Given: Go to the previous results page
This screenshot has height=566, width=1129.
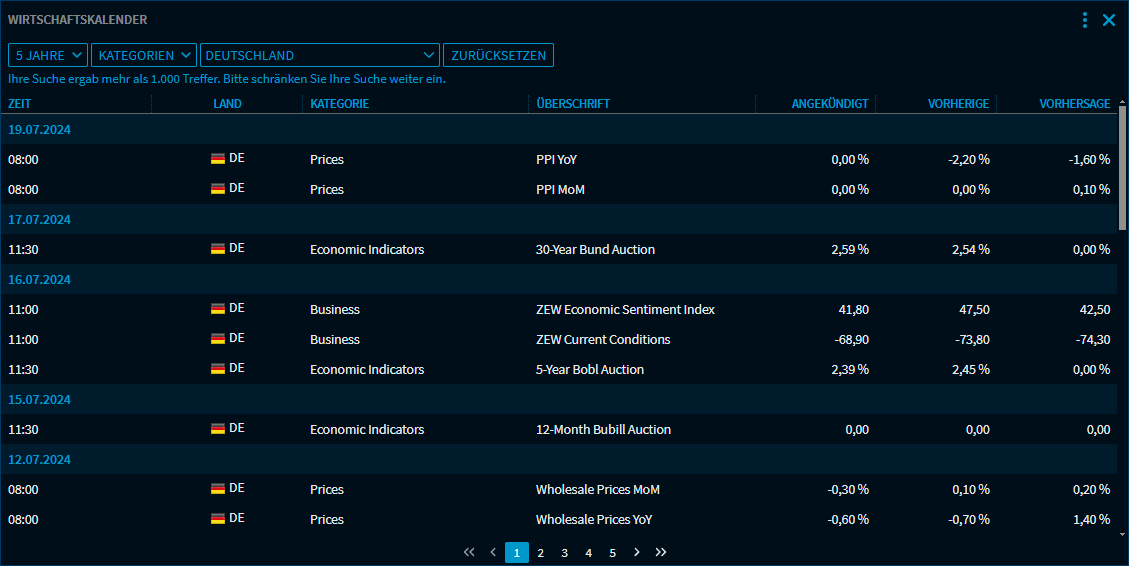Looking at the screenshot, I should click(493, 552).
